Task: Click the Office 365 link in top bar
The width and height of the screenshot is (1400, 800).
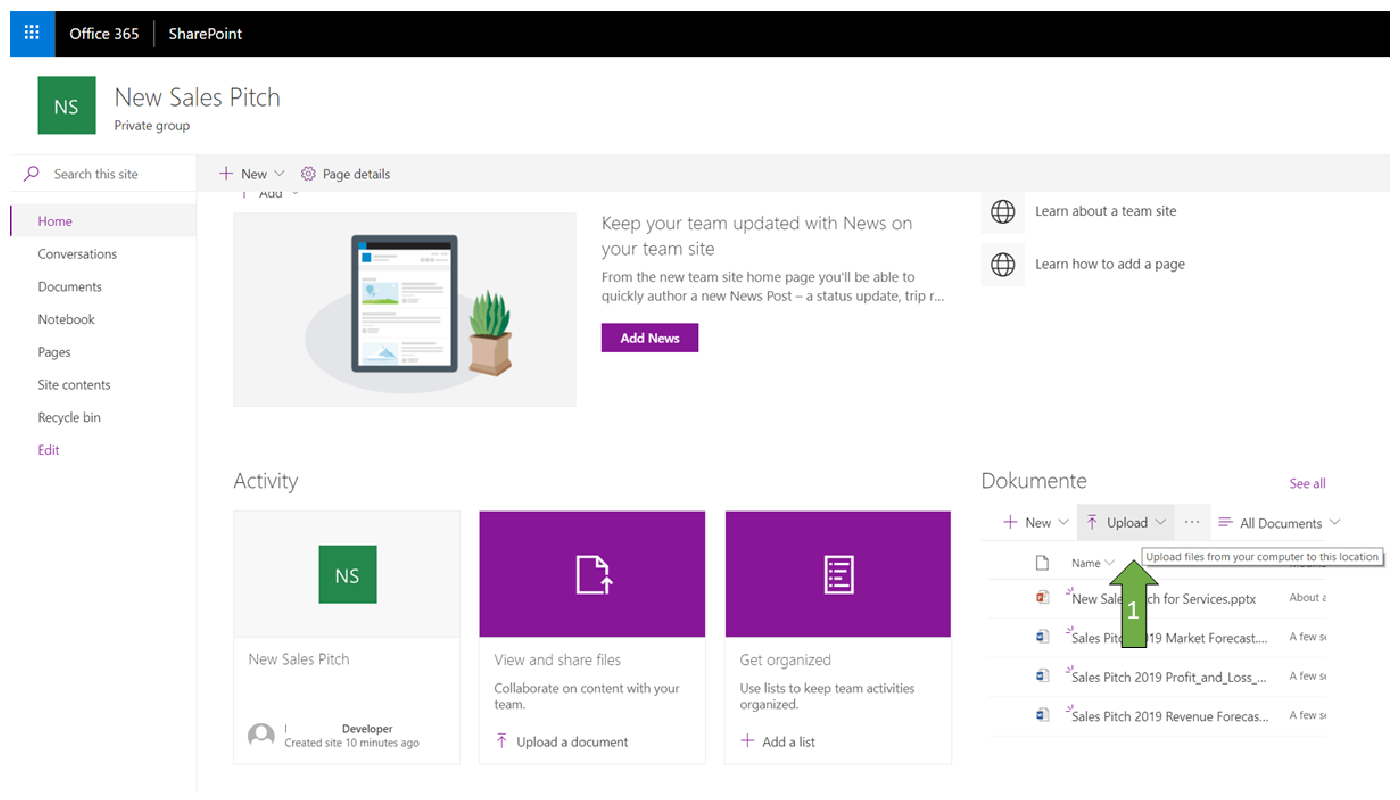Action: coord(104,33)
